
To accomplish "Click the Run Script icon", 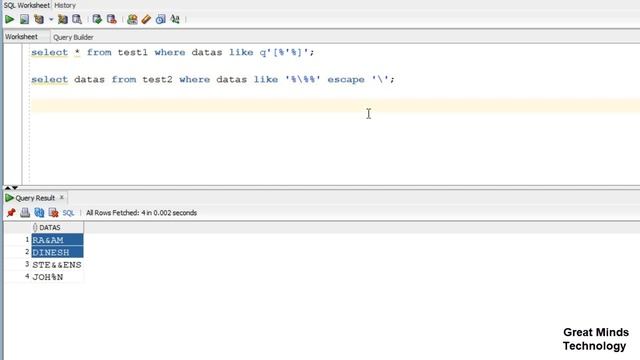I will (24, 19).
